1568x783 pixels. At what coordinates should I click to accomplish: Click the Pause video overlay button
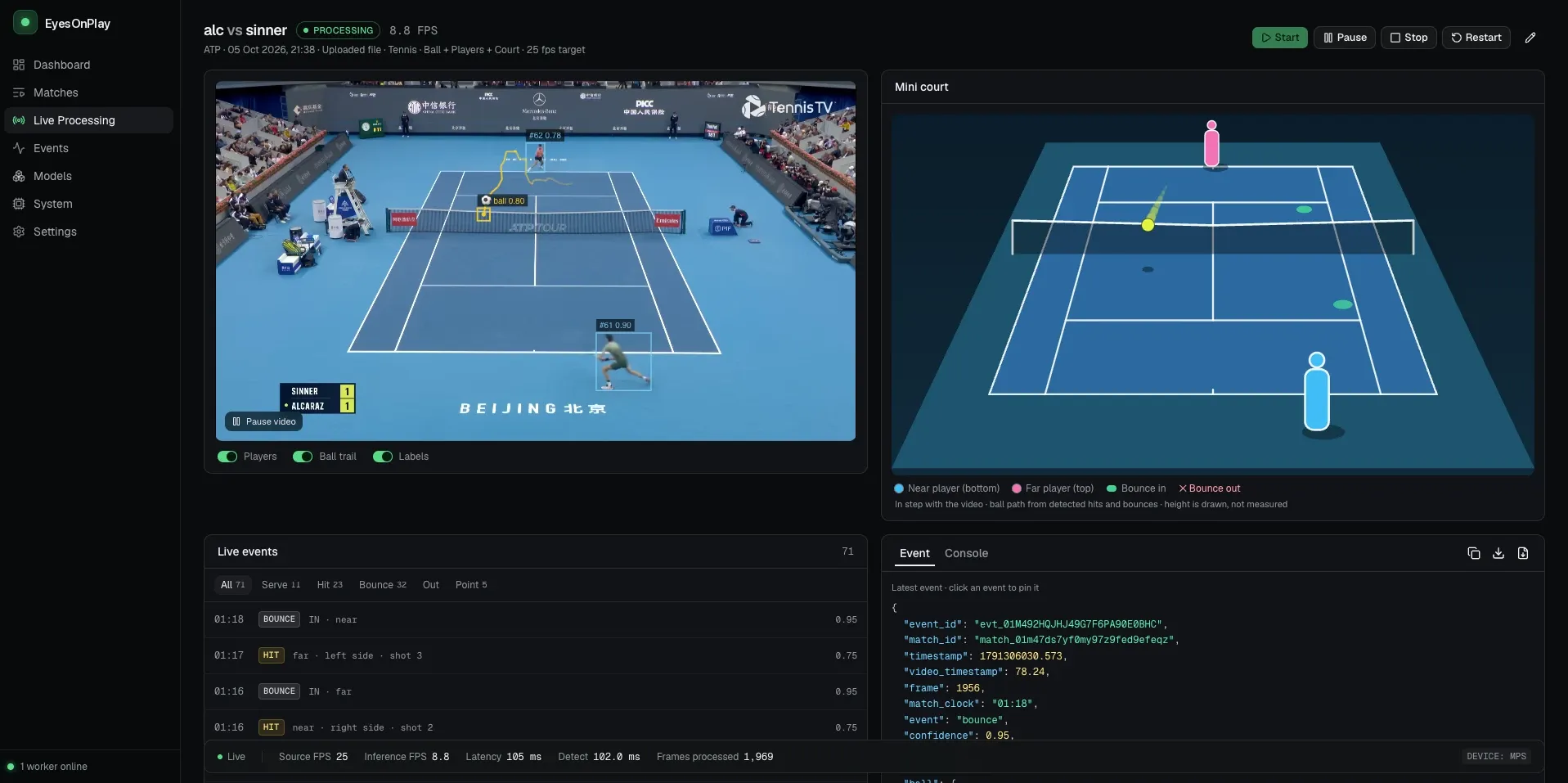pyautogui.click(x=264, y=421)
